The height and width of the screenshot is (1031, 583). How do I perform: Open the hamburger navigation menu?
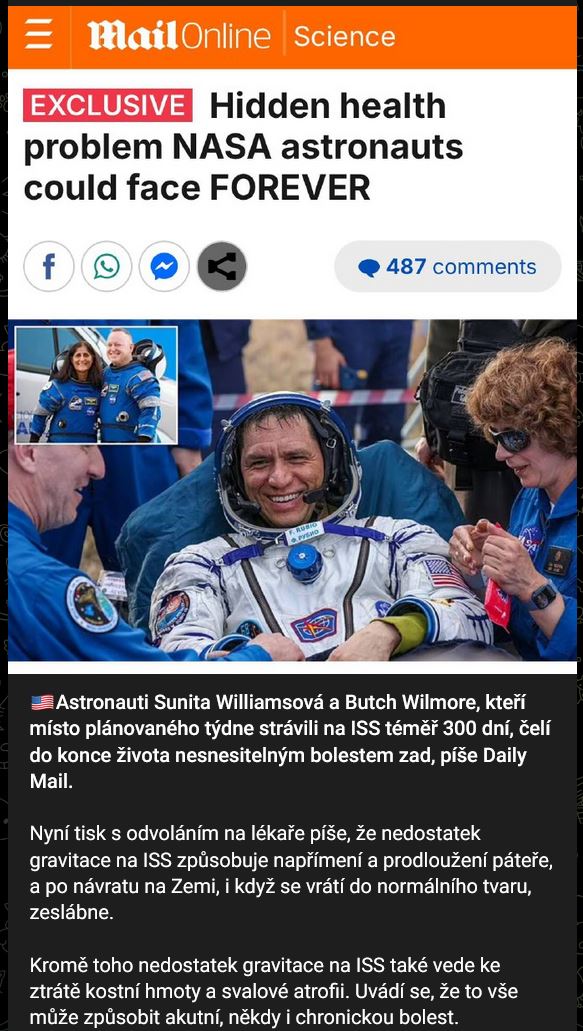click(39, 36)
